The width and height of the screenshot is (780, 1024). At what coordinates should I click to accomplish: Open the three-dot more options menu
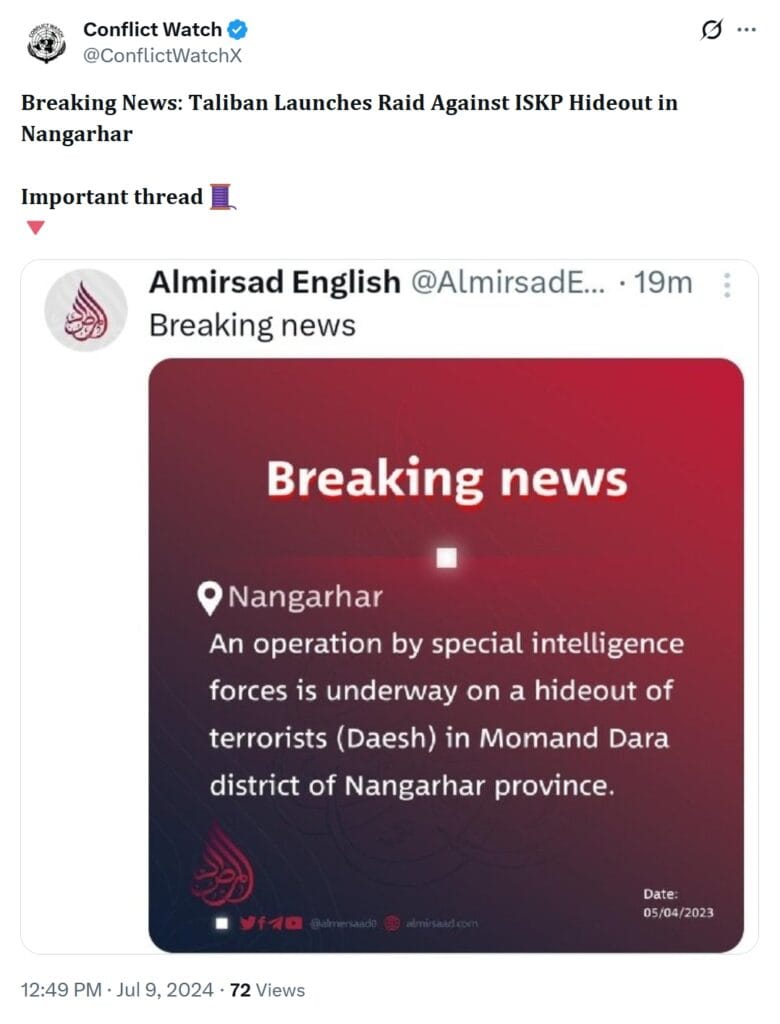746,30
